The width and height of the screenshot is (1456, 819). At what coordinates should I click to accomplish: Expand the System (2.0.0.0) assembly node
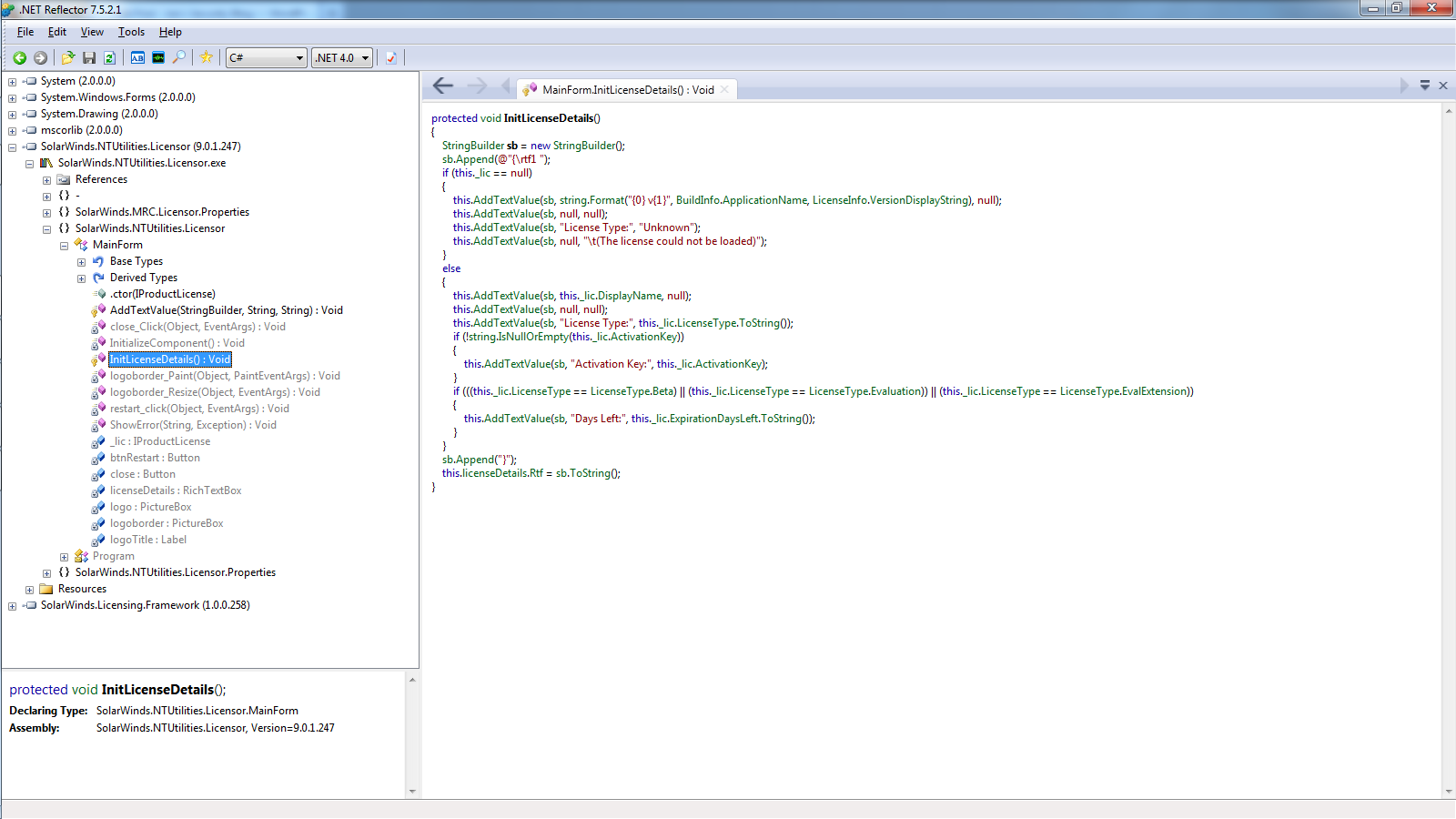(12, 82)
